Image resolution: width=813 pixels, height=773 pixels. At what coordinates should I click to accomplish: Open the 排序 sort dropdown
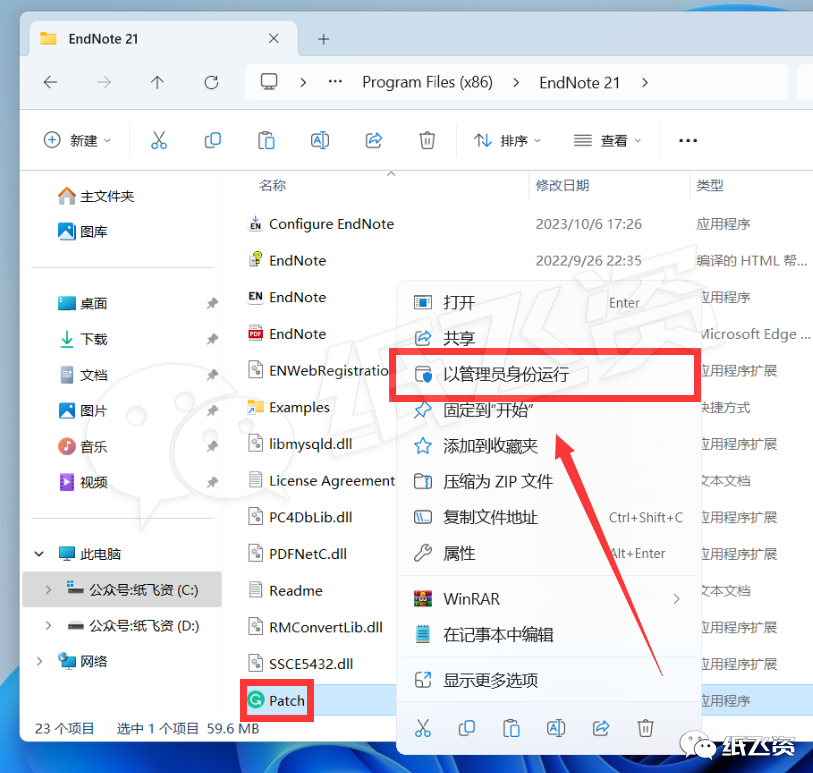point(507,140)
